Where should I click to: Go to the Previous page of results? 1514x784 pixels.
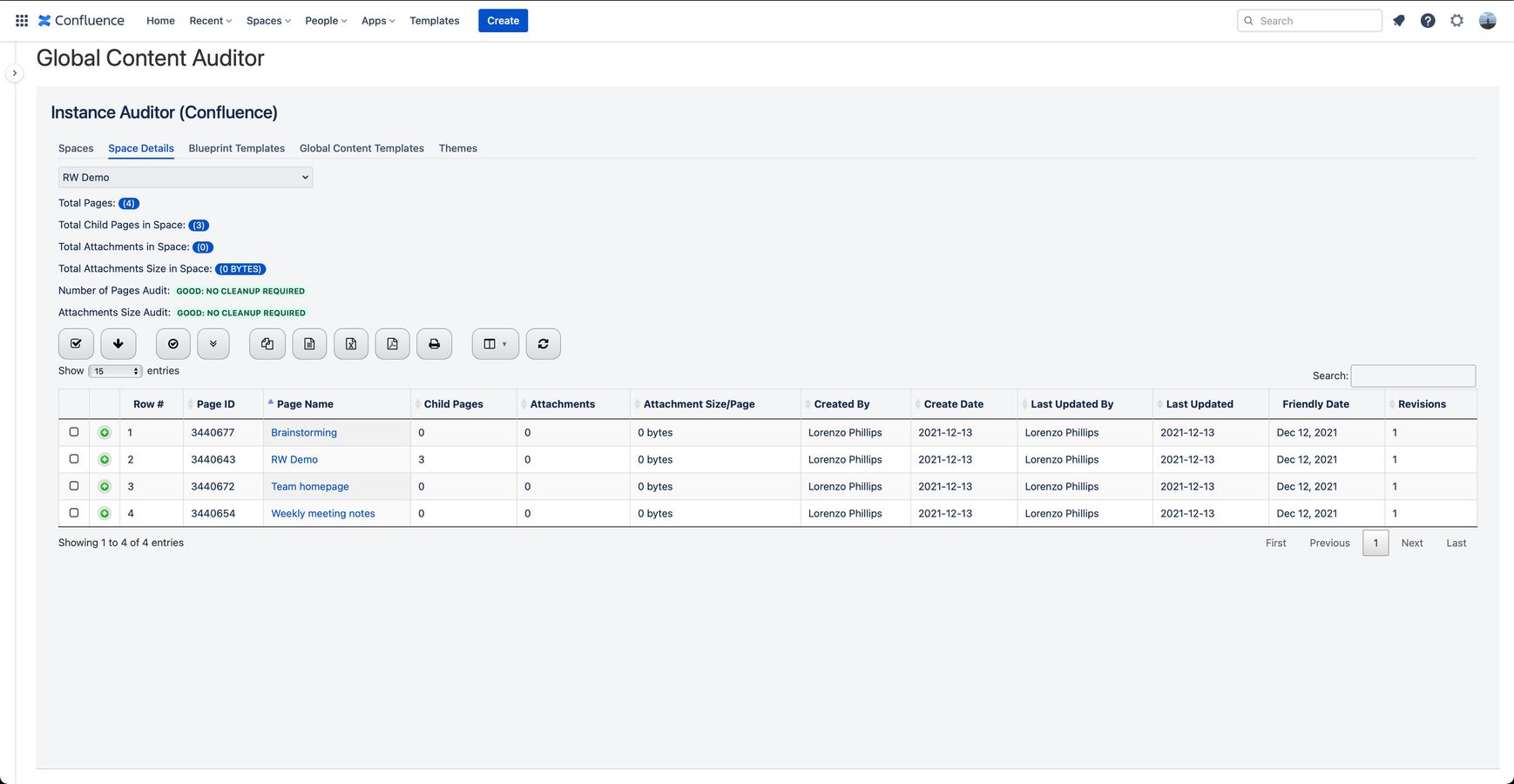[x=1329, y=543]
